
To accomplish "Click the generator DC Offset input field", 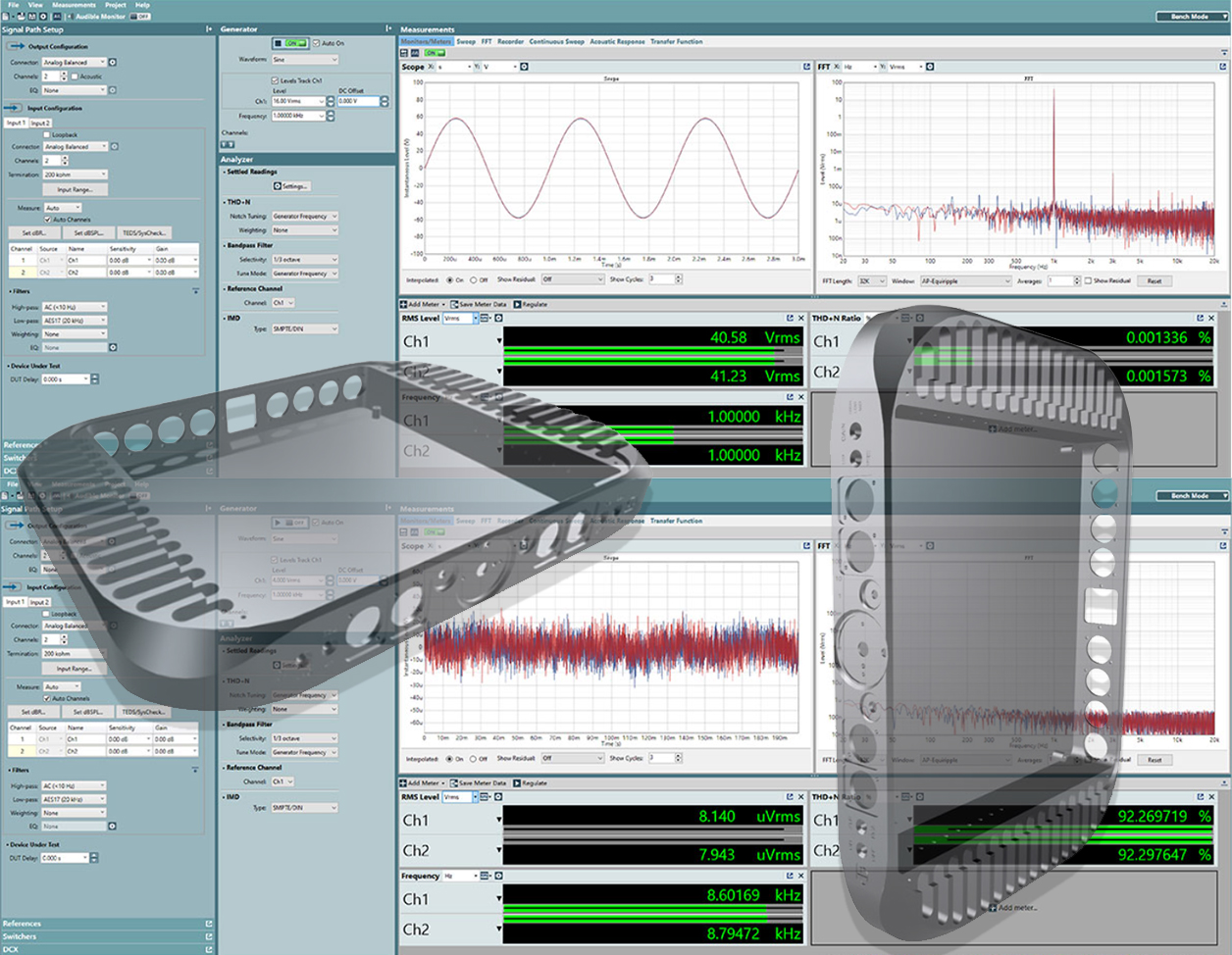I will click(x=357, y=101).
